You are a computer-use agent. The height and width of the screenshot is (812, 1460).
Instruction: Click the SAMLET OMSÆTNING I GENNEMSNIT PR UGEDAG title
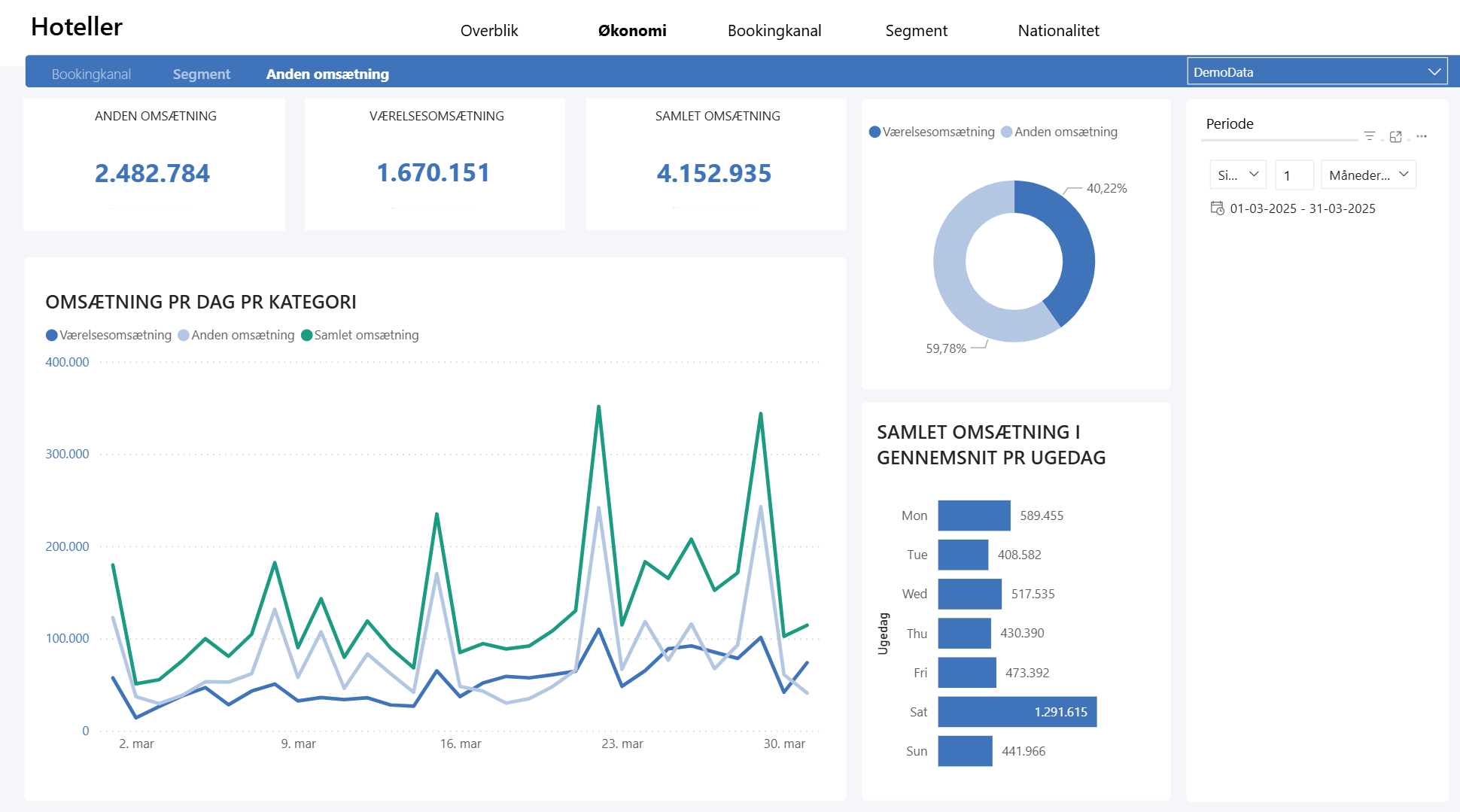click(991, 445)
